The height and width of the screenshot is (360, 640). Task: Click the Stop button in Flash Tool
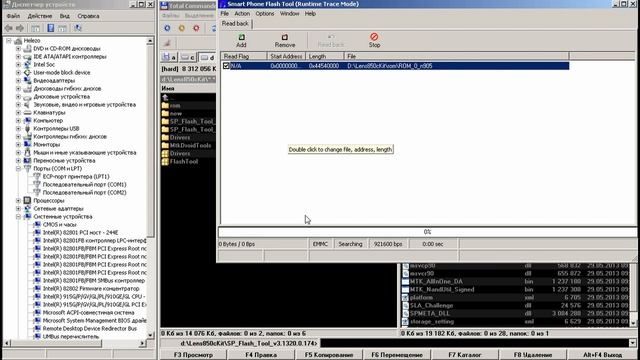[x=374, y=40]
